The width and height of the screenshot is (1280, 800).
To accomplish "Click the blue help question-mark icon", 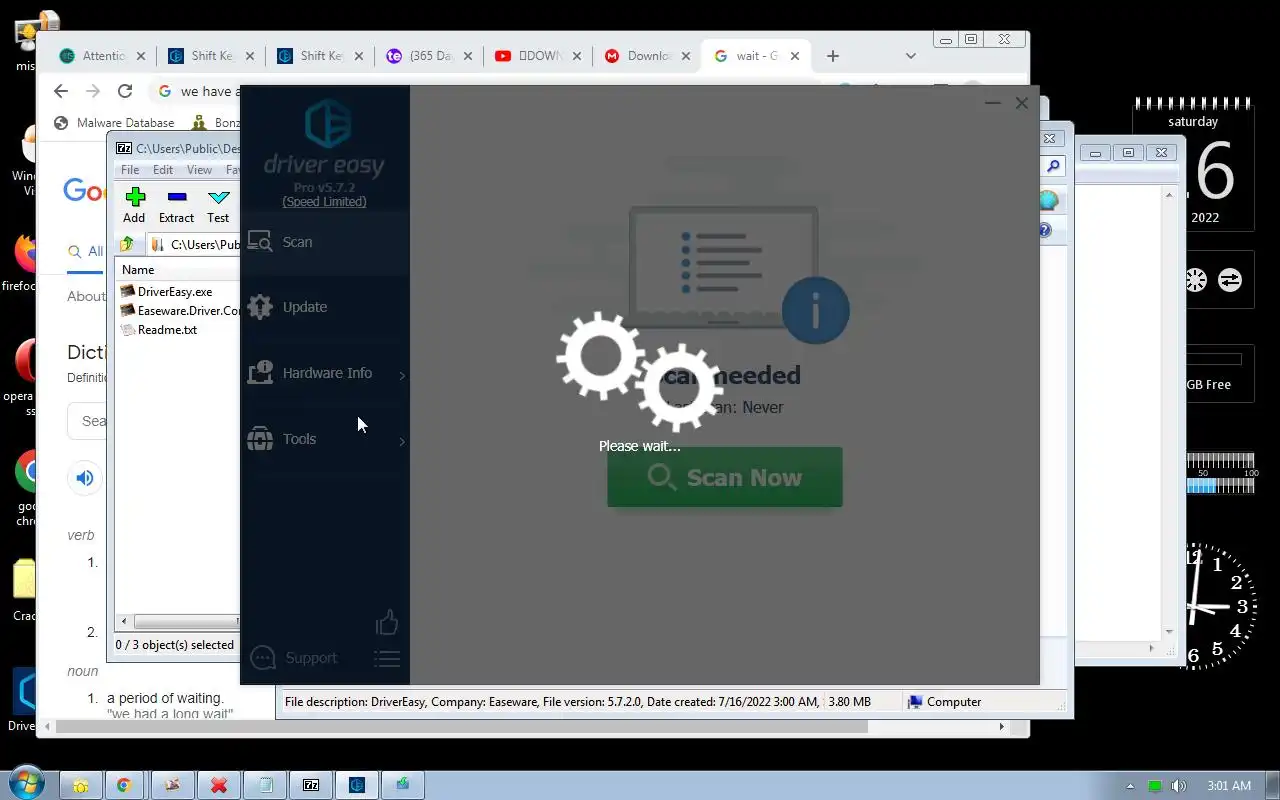I will point(1045,230).
